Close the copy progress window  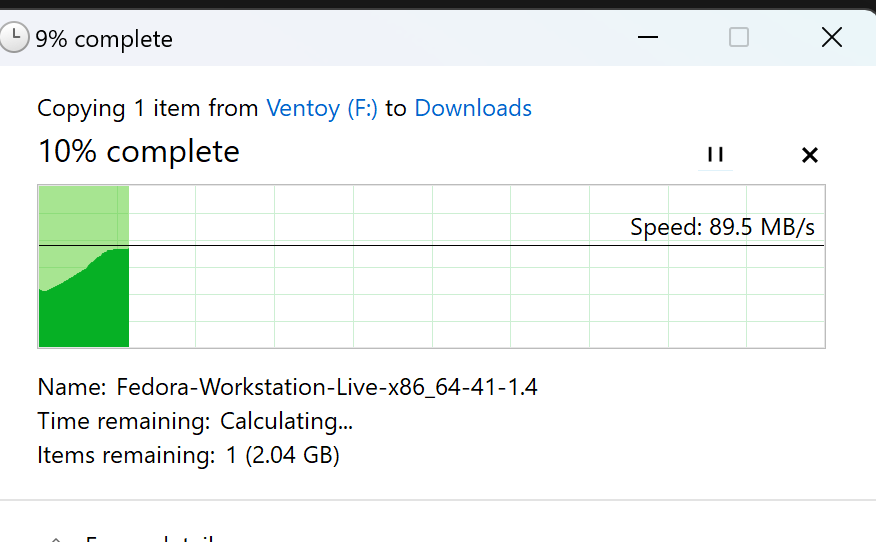click(x=831, y=38)
